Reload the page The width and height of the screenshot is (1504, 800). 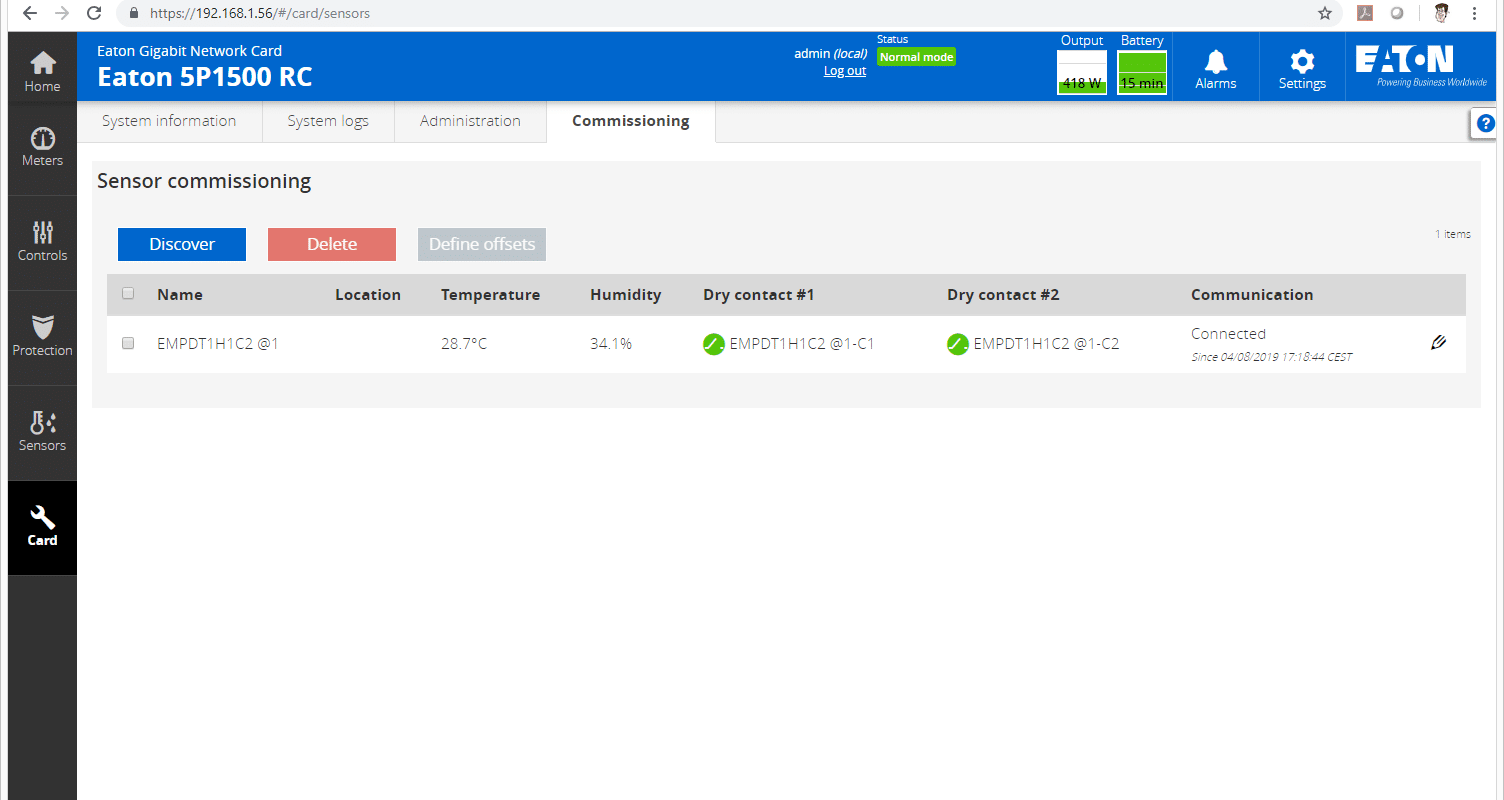click(x=94, y=14)
